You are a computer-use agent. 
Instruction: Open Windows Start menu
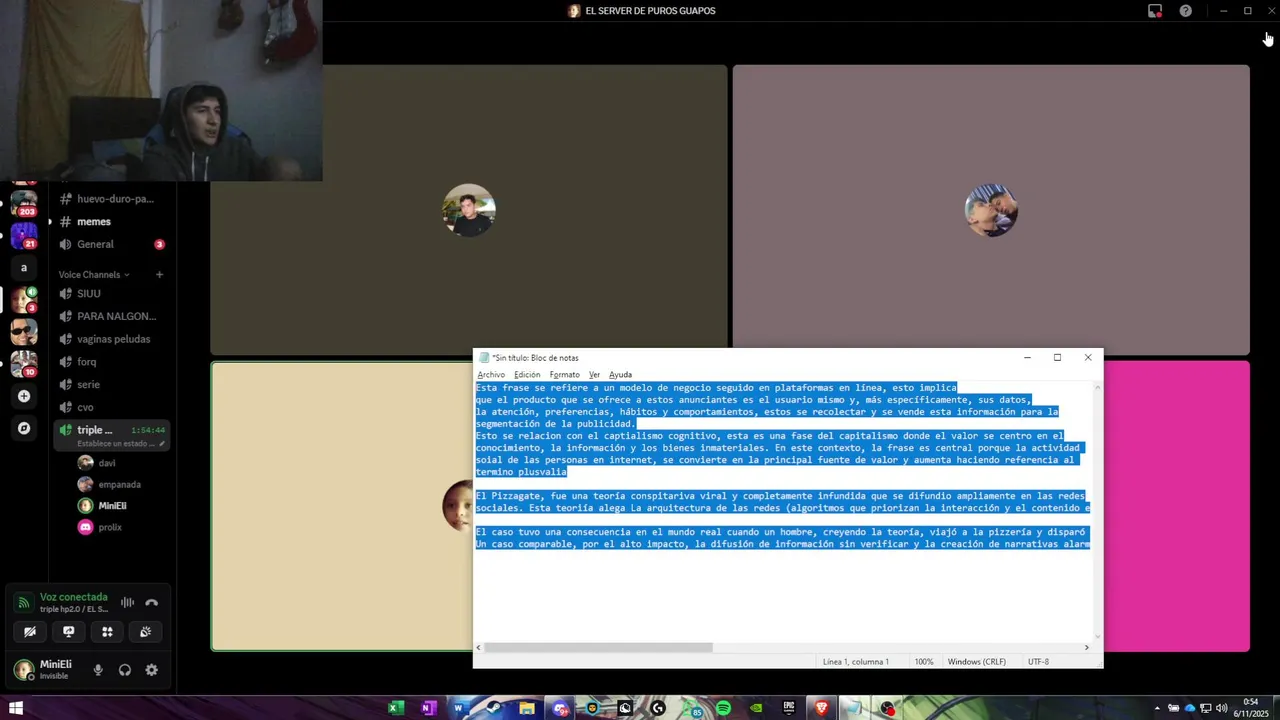[x=16, y=708]
